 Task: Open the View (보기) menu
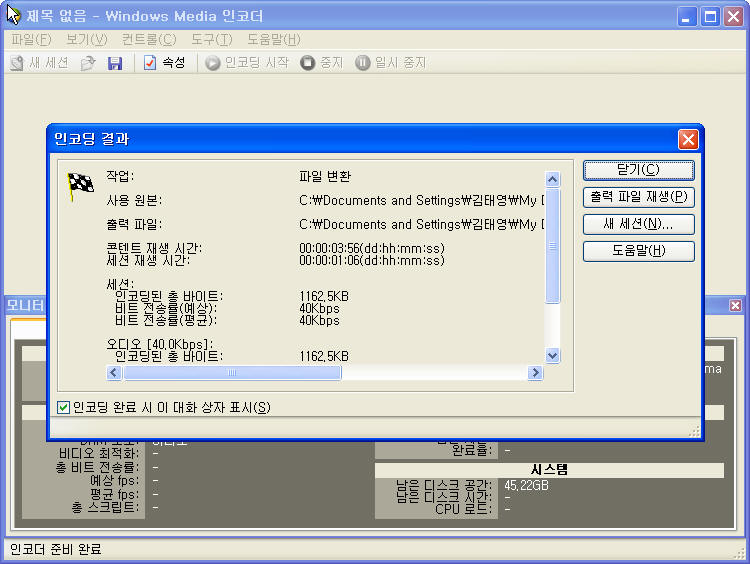coord(87,39)
